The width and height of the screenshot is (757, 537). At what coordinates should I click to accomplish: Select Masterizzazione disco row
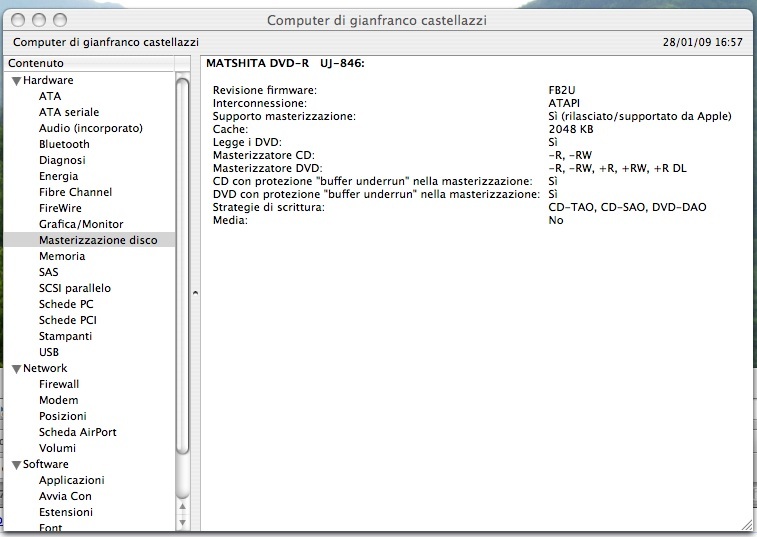(89, 240)
